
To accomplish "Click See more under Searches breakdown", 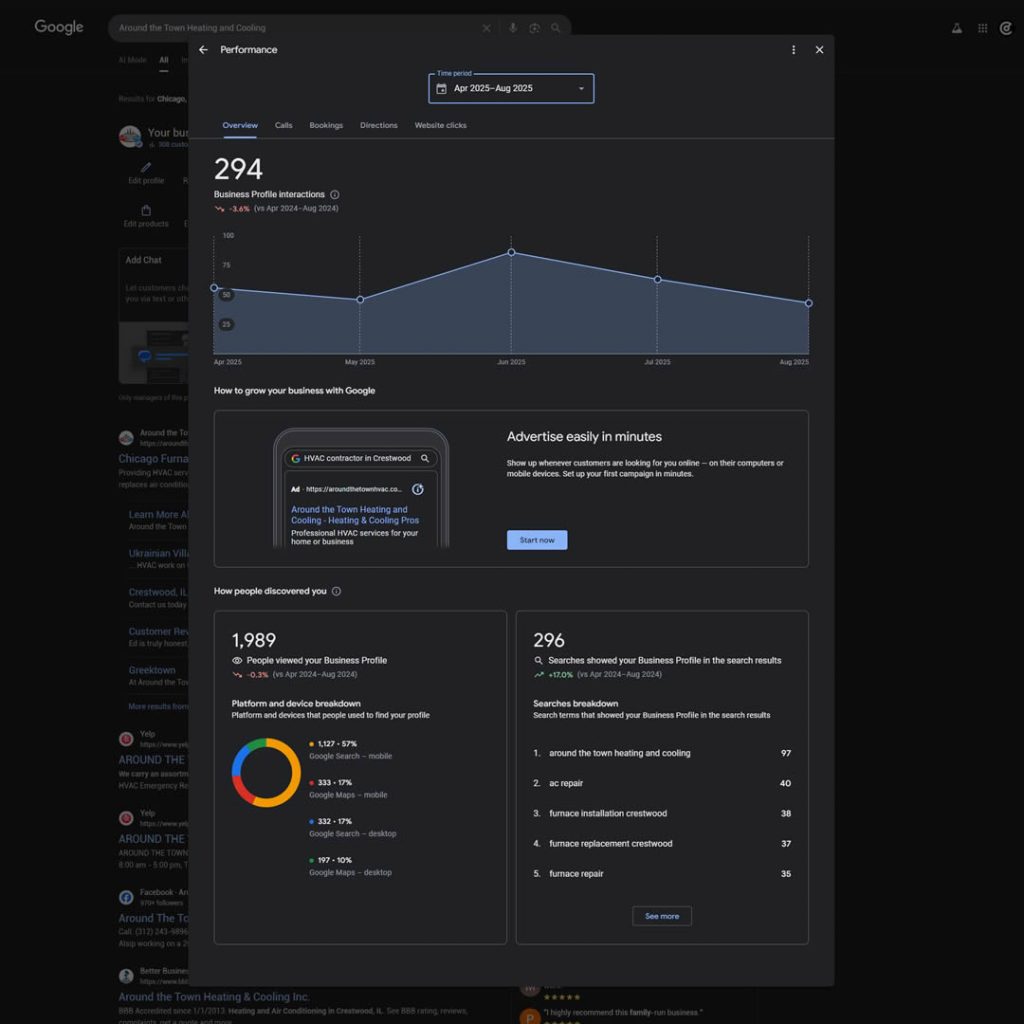I will [661, 916].
